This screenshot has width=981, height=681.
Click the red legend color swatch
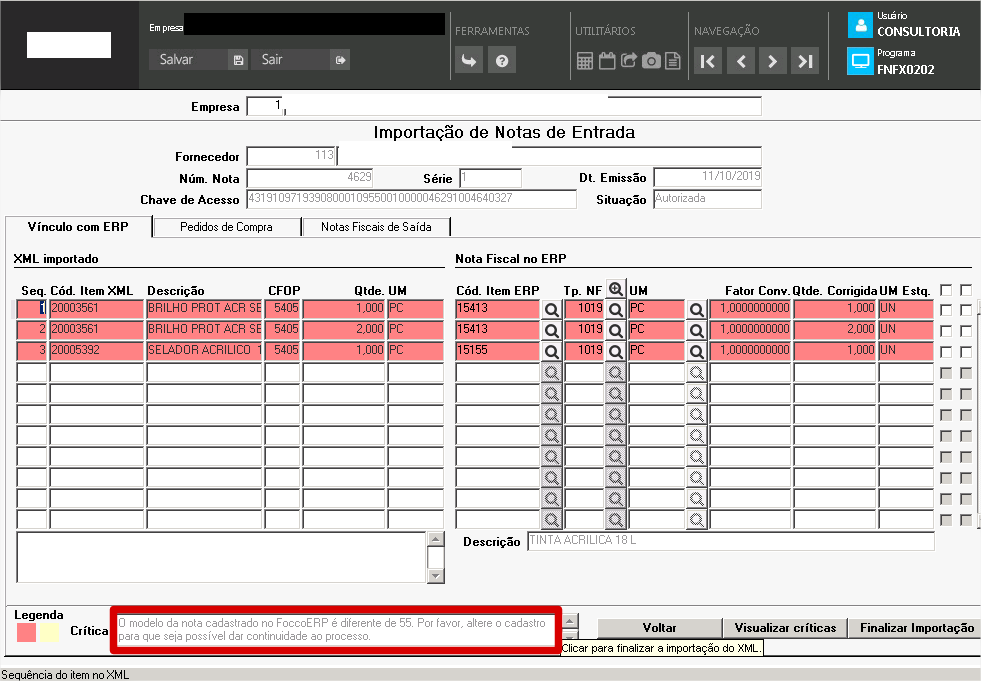(26, 633)
